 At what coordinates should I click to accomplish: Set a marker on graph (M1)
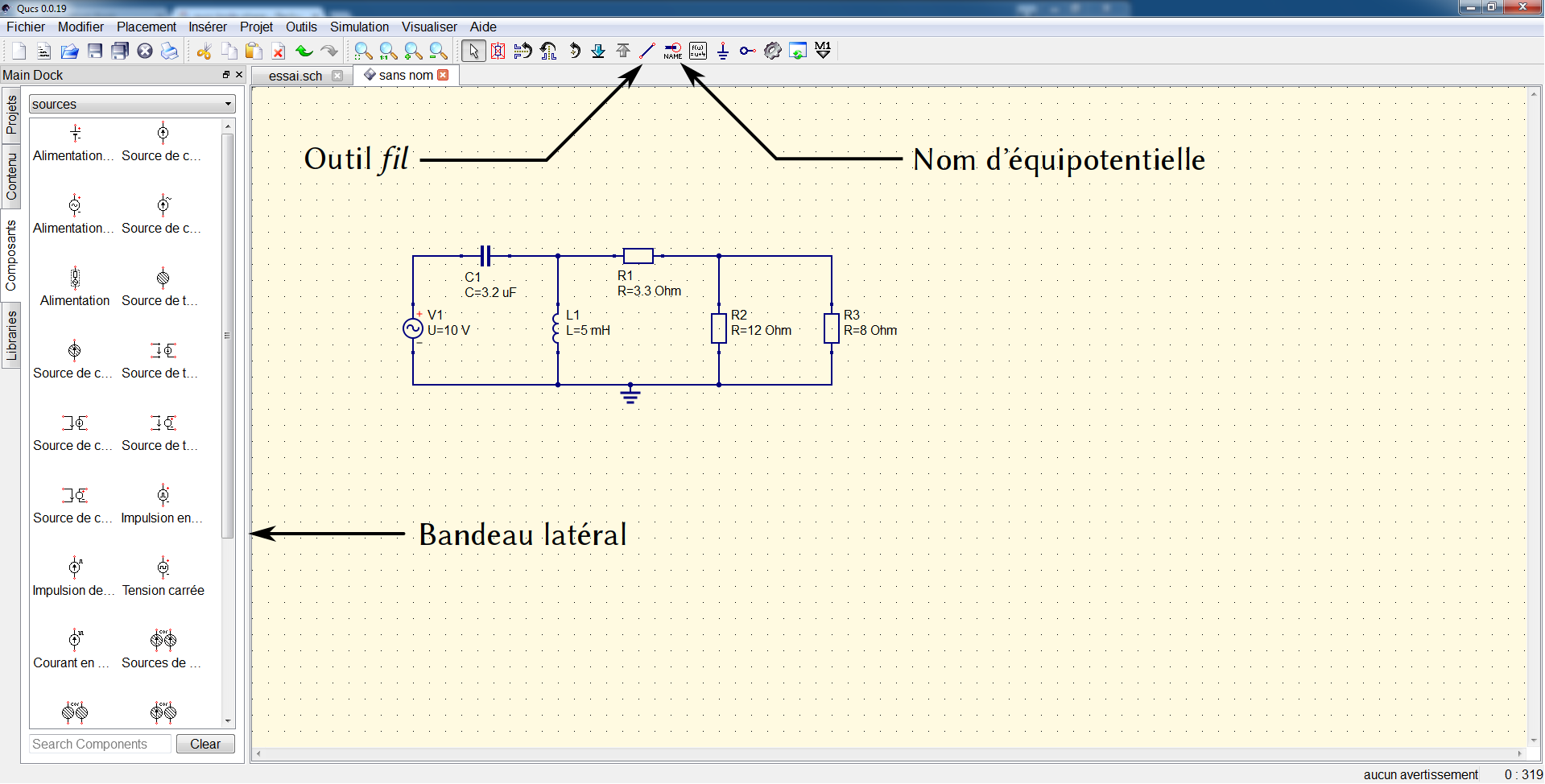pyautogui.click(x=823, y=52)
